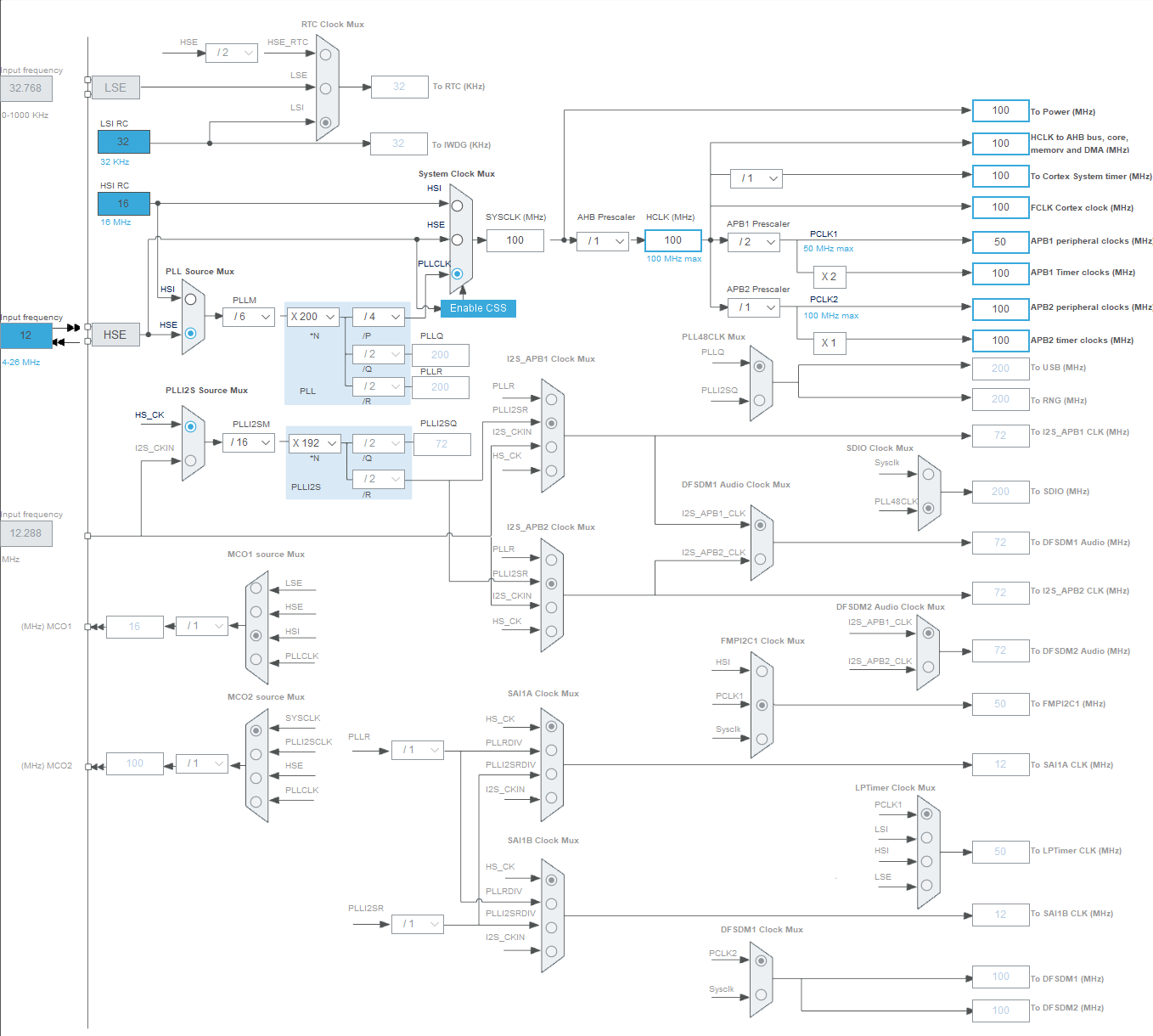This screenshot has width=1153, height=1036.
Task: Select I2S_CKIN in PLLI2S Source Mux
Action: [x=190, y=460]
